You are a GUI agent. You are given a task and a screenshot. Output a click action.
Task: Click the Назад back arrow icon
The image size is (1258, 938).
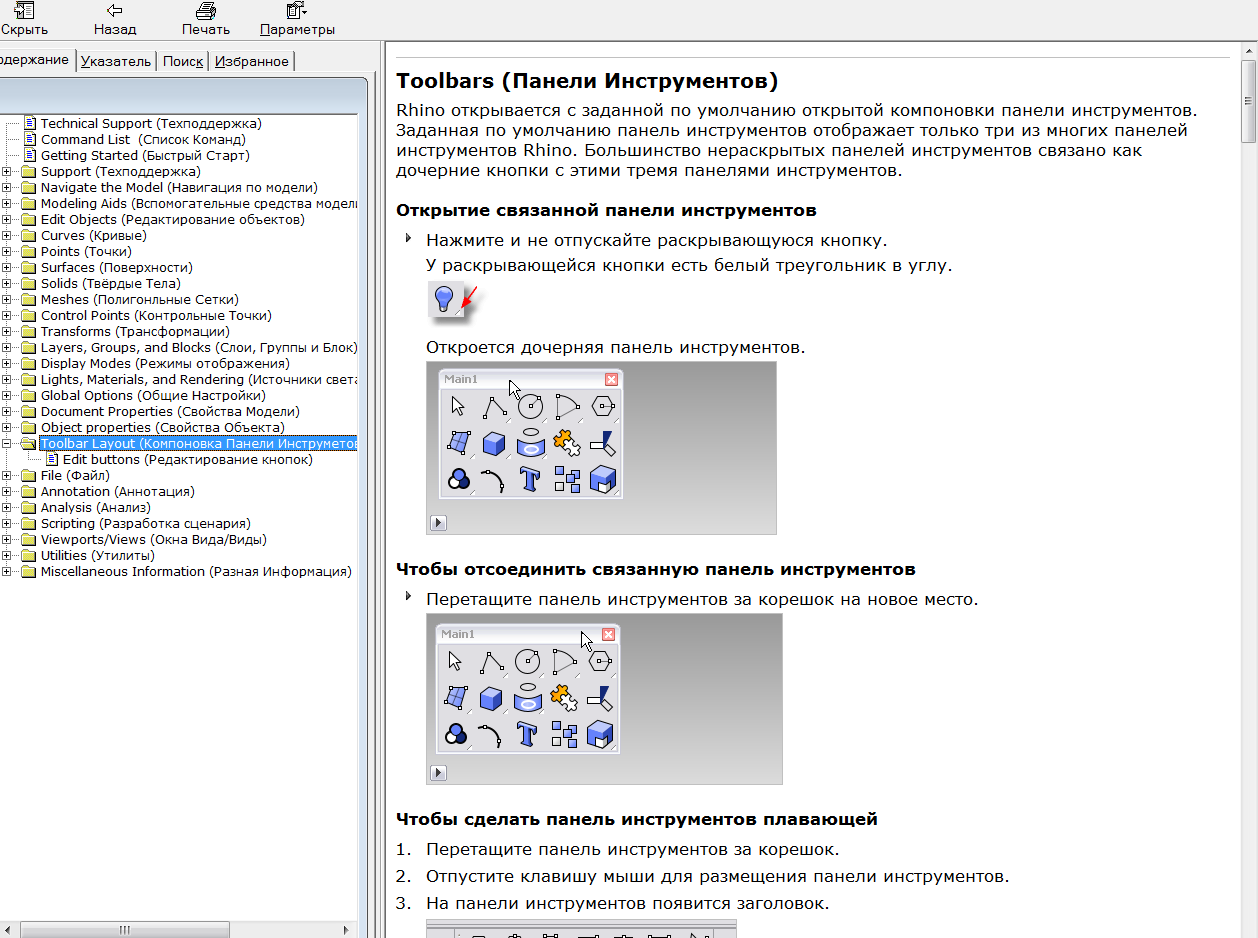pos(115,11)
